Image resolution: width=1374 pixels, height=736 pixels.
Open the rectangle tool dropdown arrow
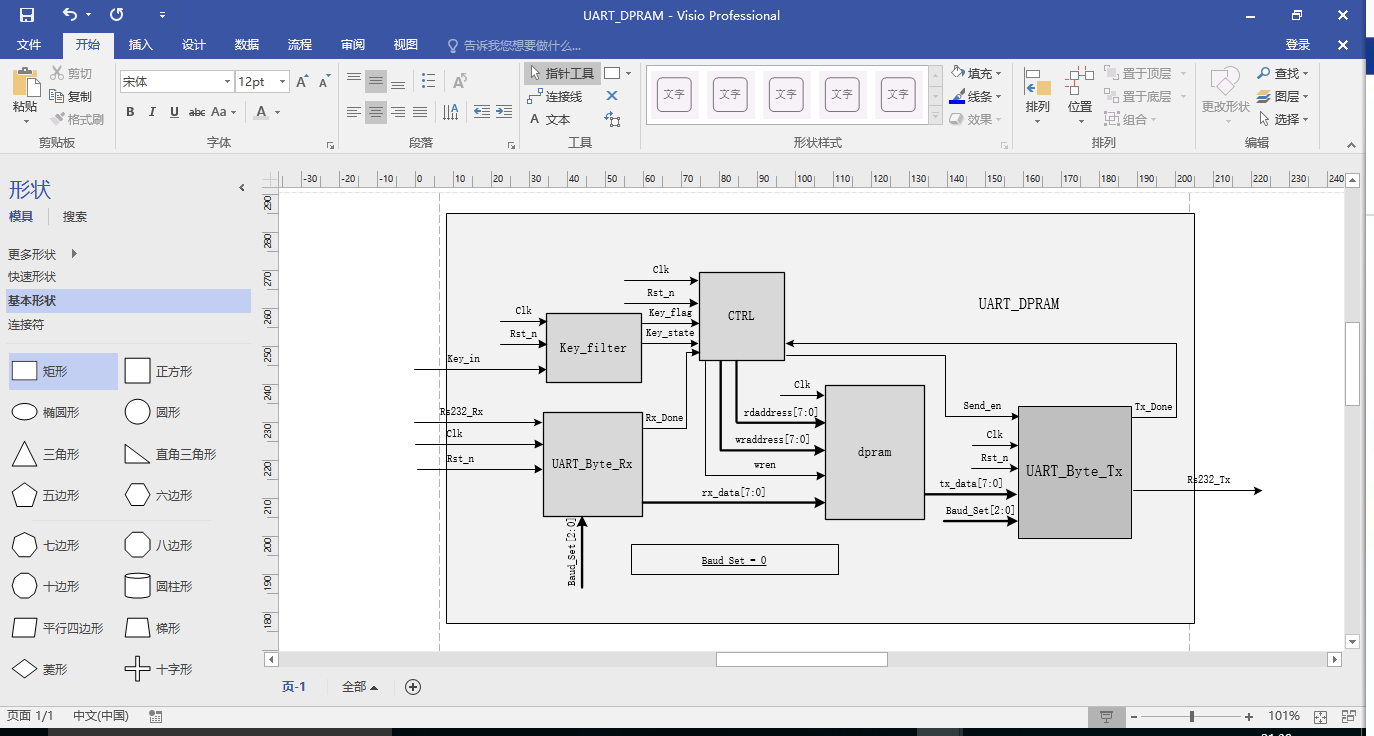tap(627, 74)
